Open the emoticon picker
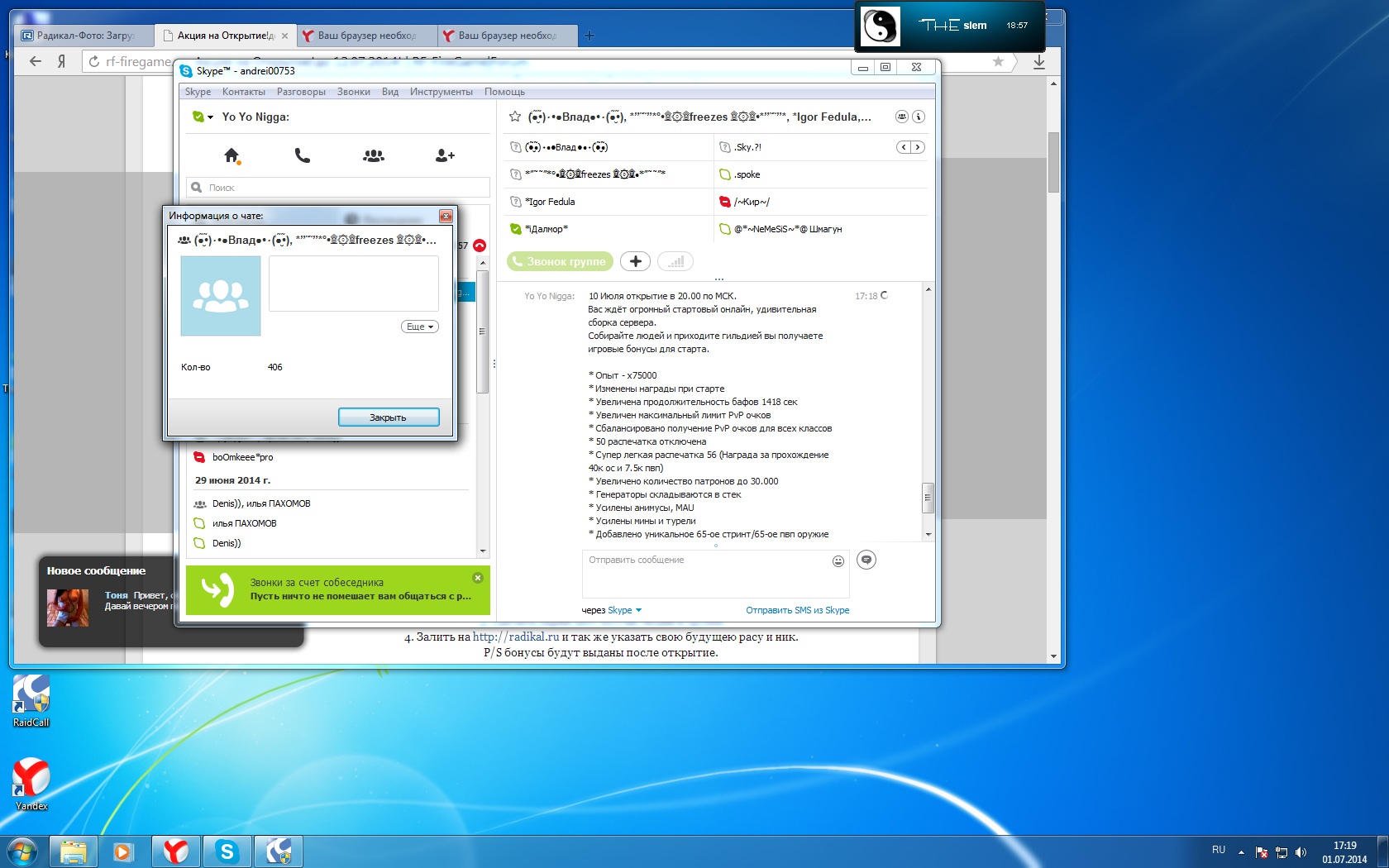Screen dimensions: 1389x868 (x=838, y=561)
